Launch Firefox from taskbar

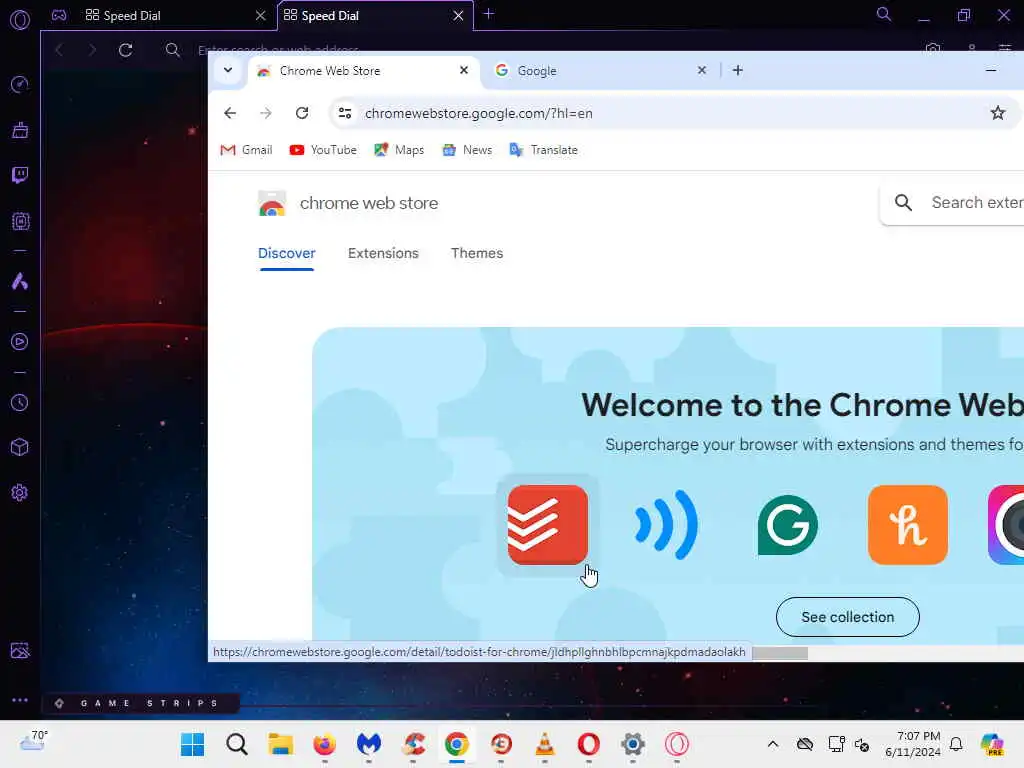325,744
